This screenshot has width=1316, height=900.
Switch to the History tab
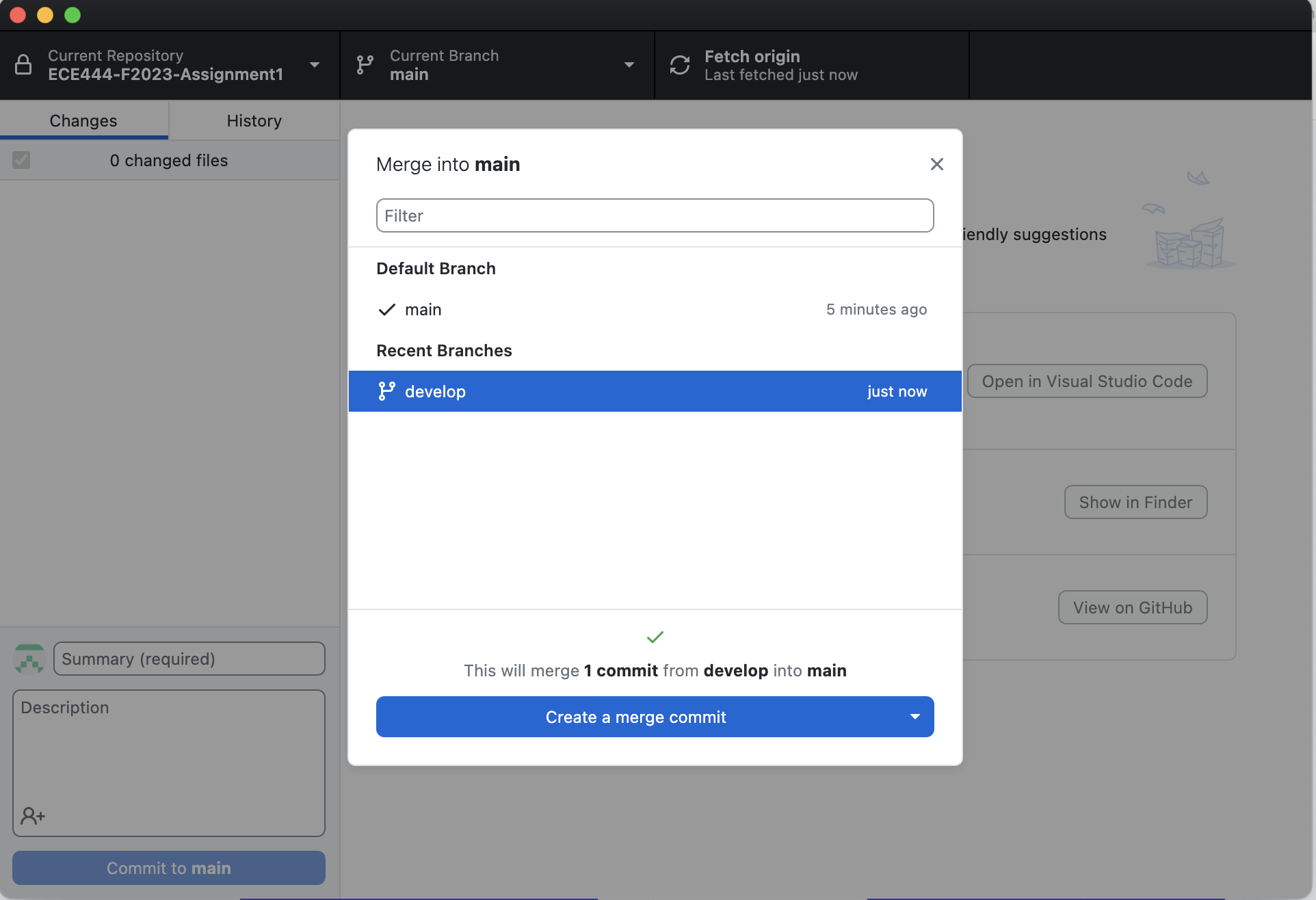[254, 121]
